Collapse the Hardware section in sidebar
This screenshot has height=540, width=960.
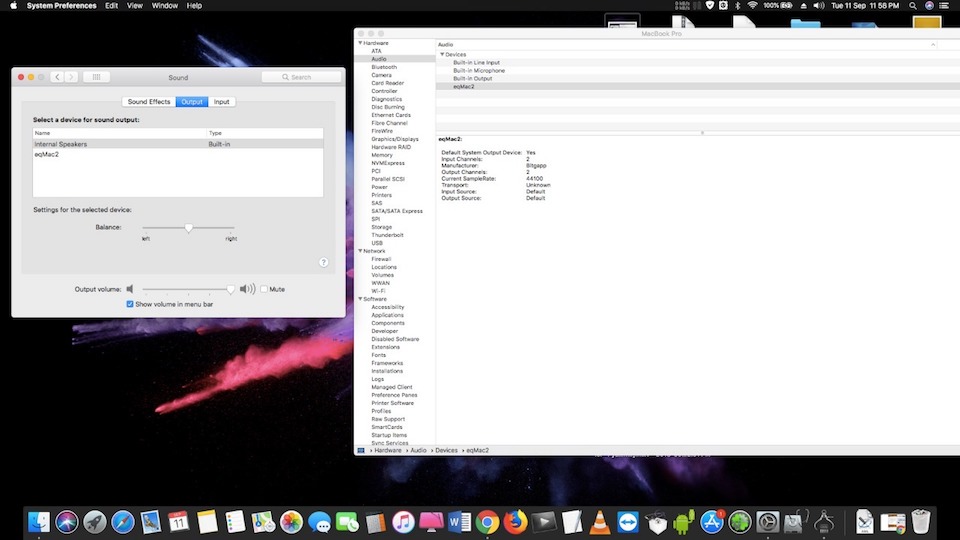360,43
